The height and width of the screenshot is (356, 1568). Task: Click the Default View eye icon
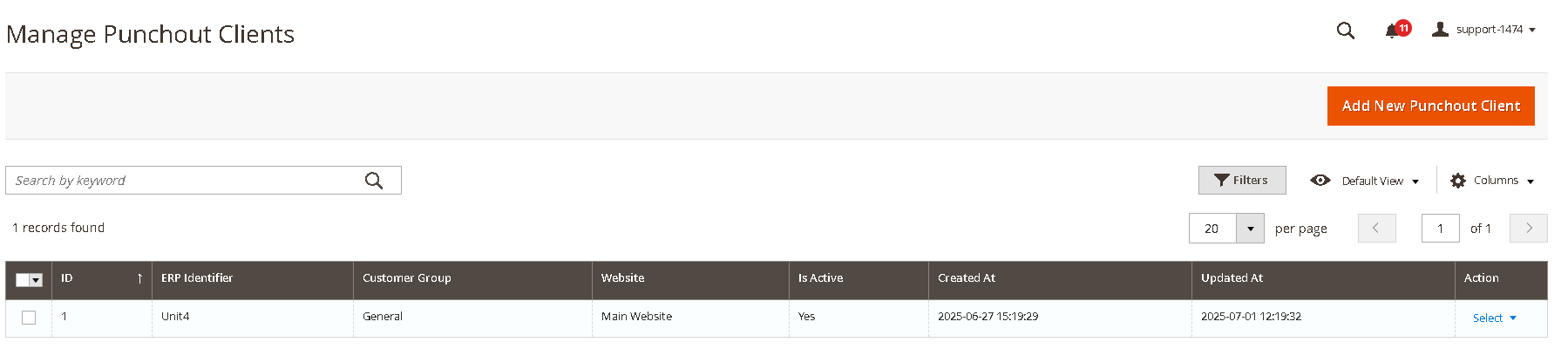1320,181
